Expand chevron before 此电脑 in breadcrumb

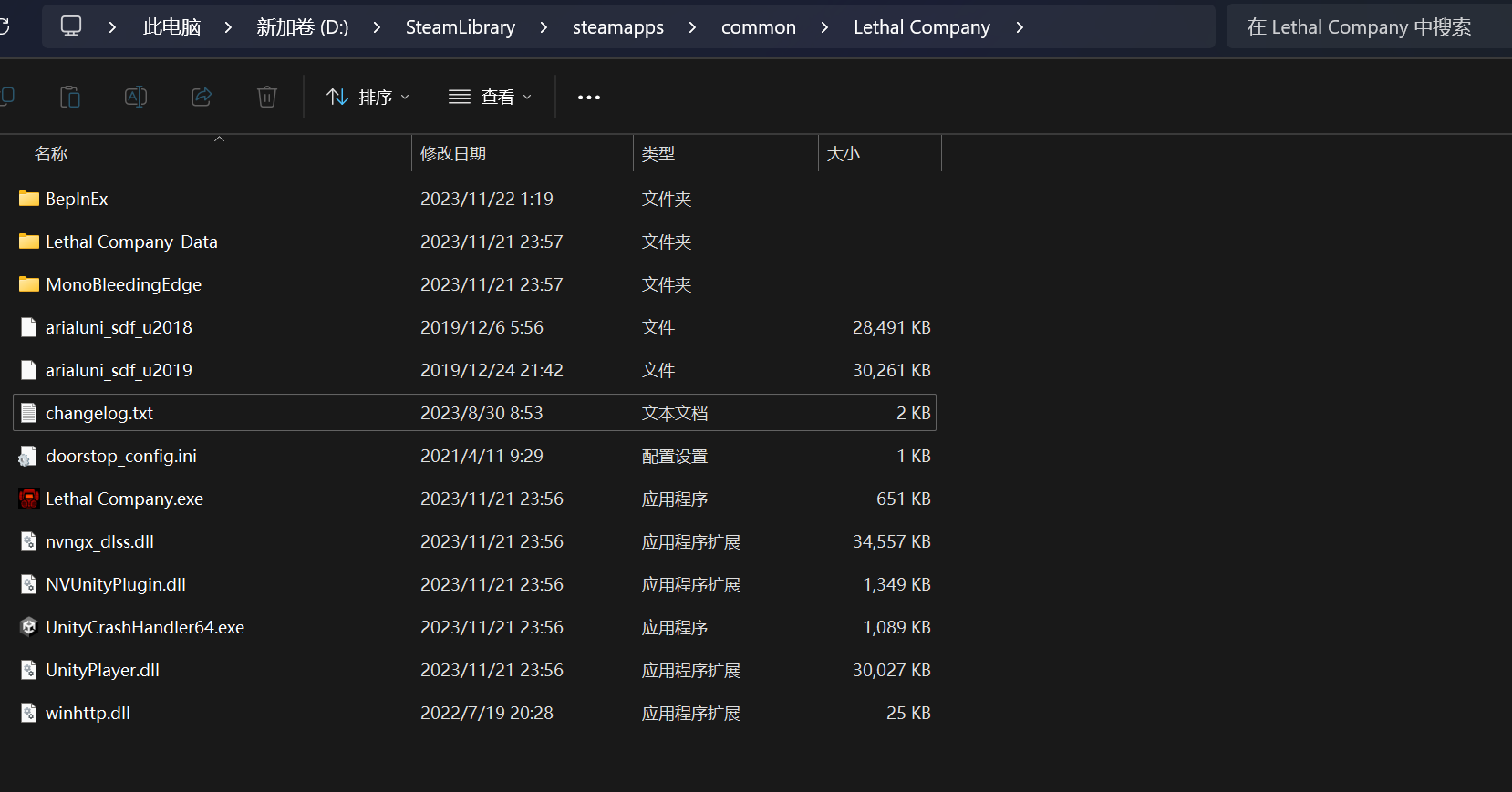[x=112, y=27]
